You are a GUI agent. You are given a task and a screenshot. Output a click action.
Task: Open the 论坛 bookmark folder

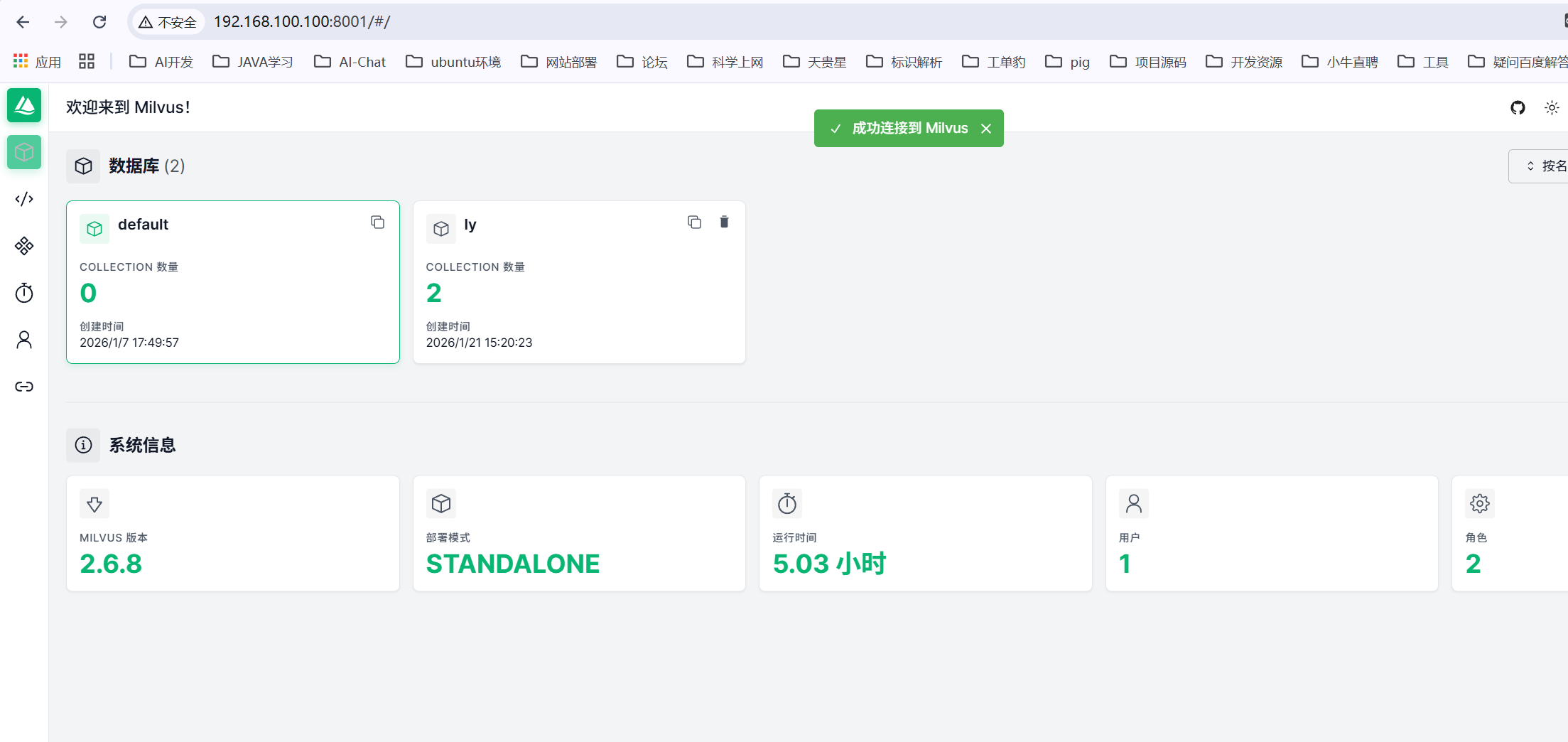coord(642,62)
